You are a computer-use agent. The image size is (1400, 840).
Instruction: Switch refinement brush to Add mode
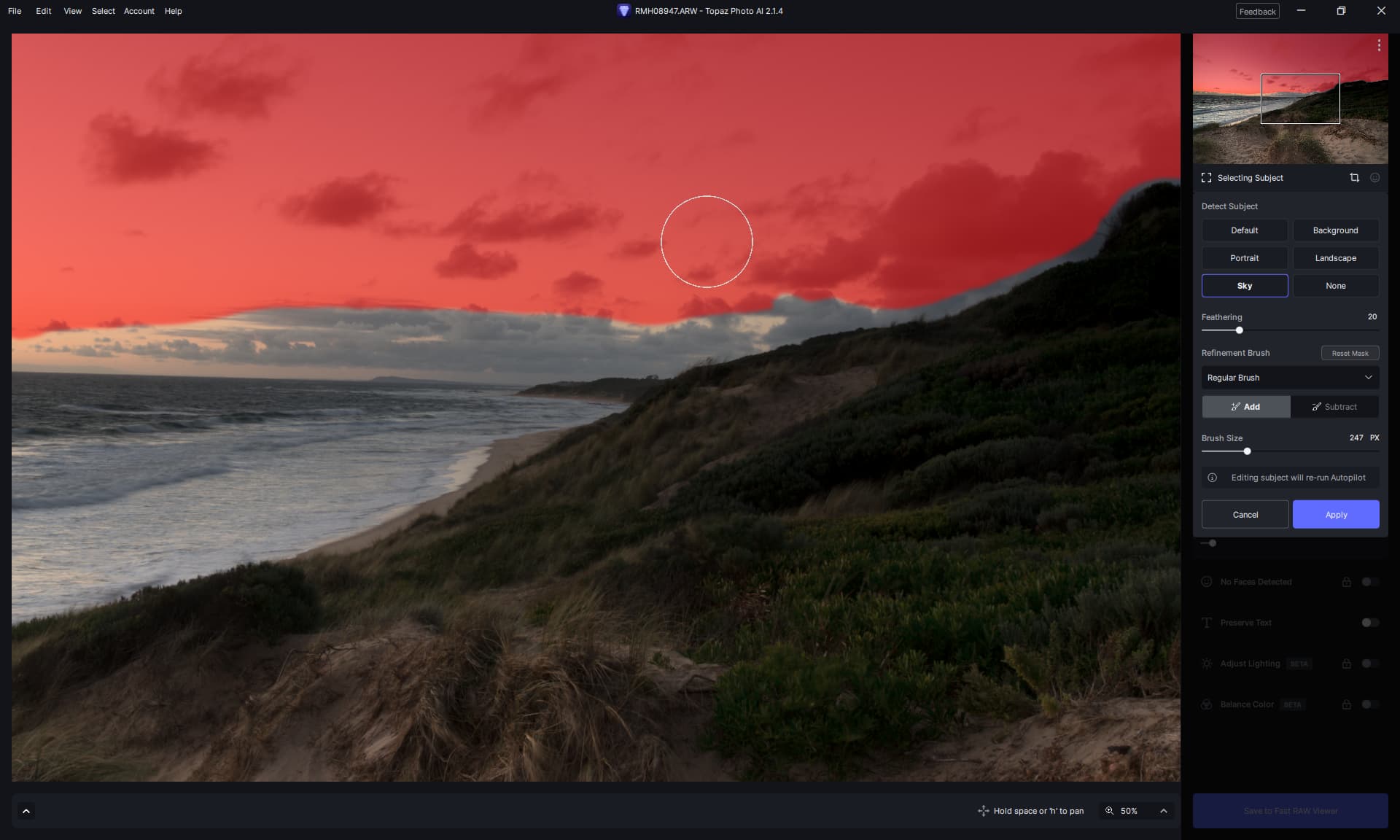click(1245, 407)
